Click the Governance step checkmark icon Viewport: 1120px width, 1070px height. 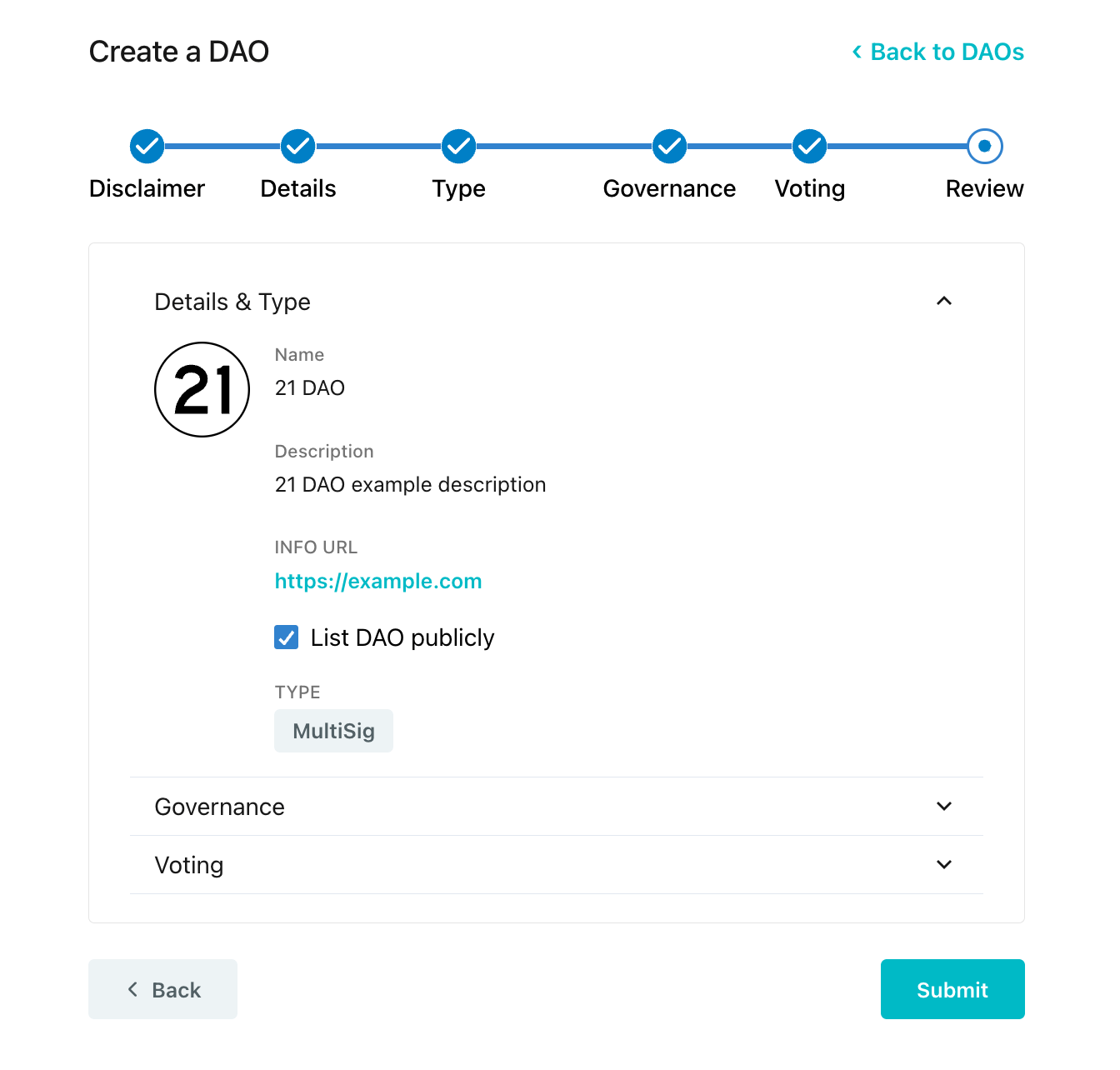coord(669,147)
